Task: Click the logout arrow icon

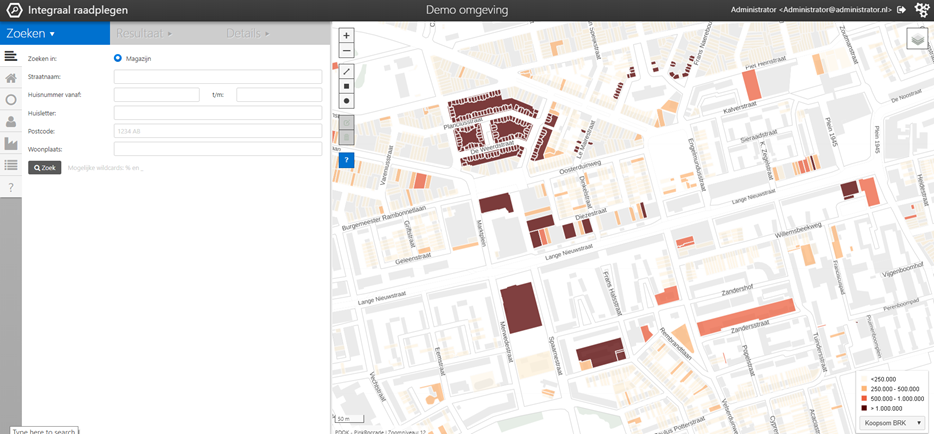Action: (x=901, y=10)
